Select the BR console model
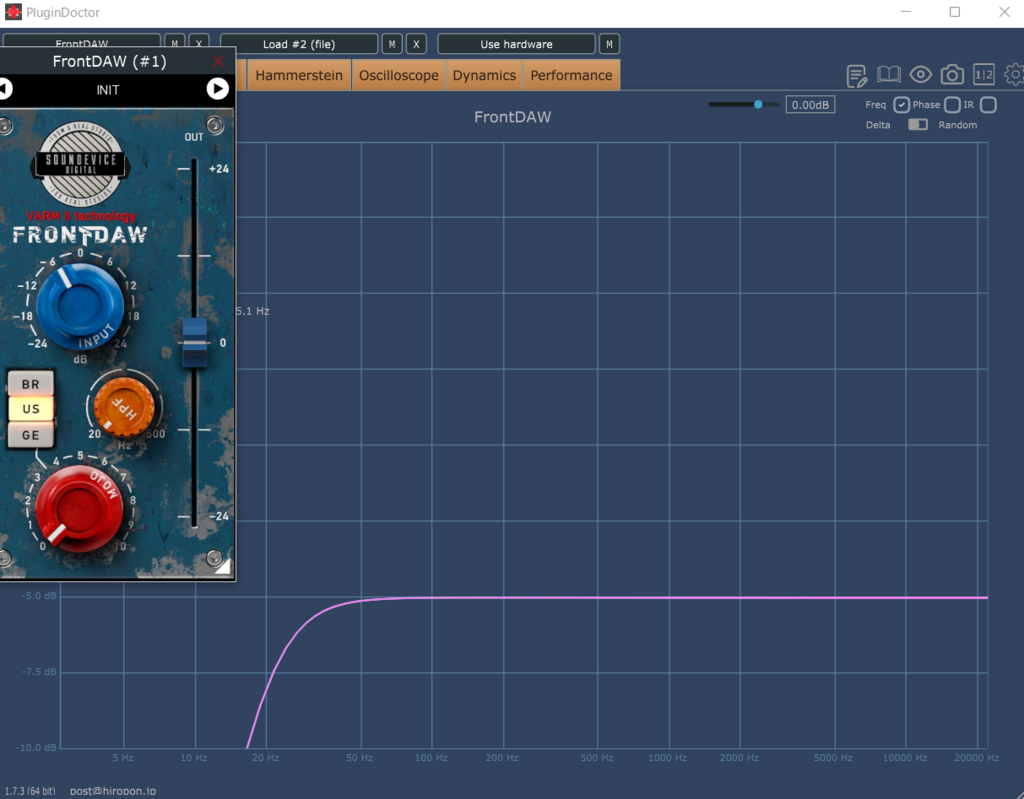The image size is (1024, 799). [x=31, y=384]
